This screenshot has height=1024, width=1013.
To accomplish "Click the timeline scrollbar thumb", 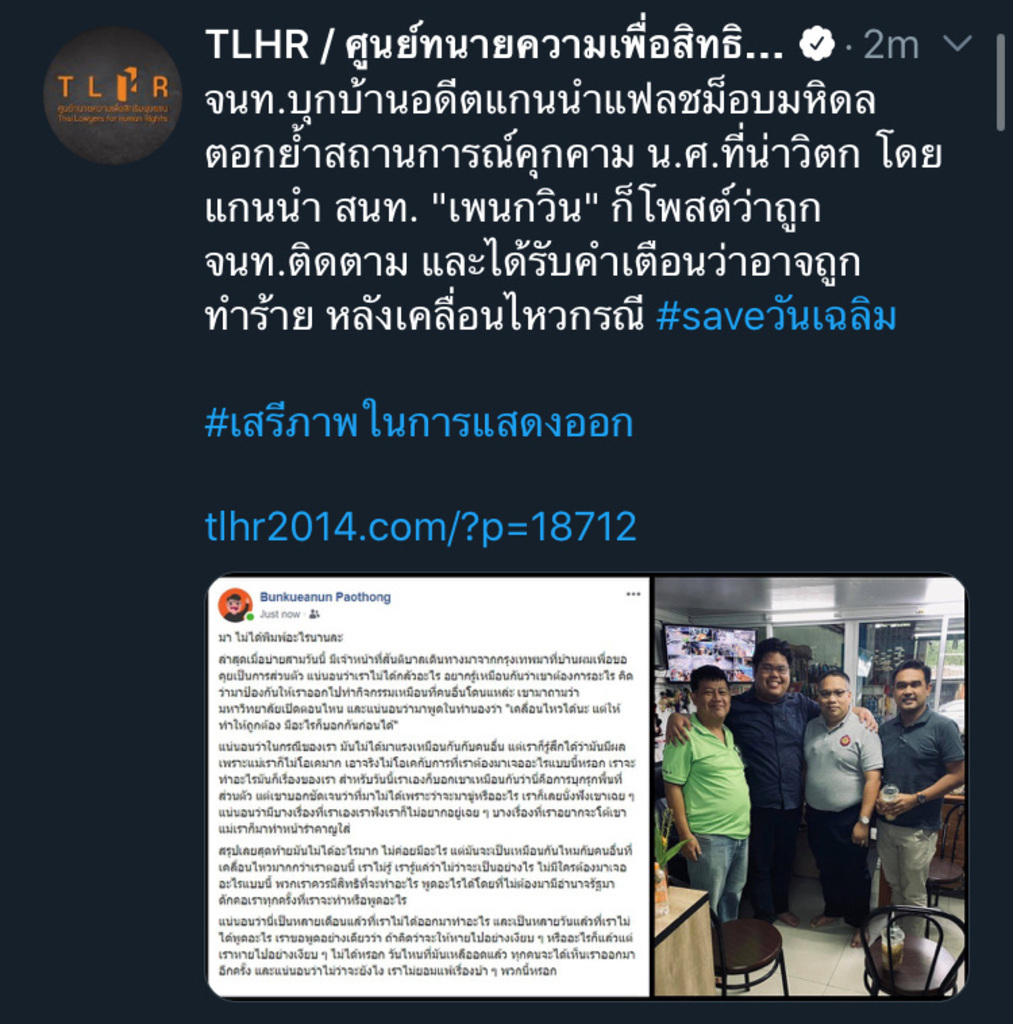I will point(1001,82).
